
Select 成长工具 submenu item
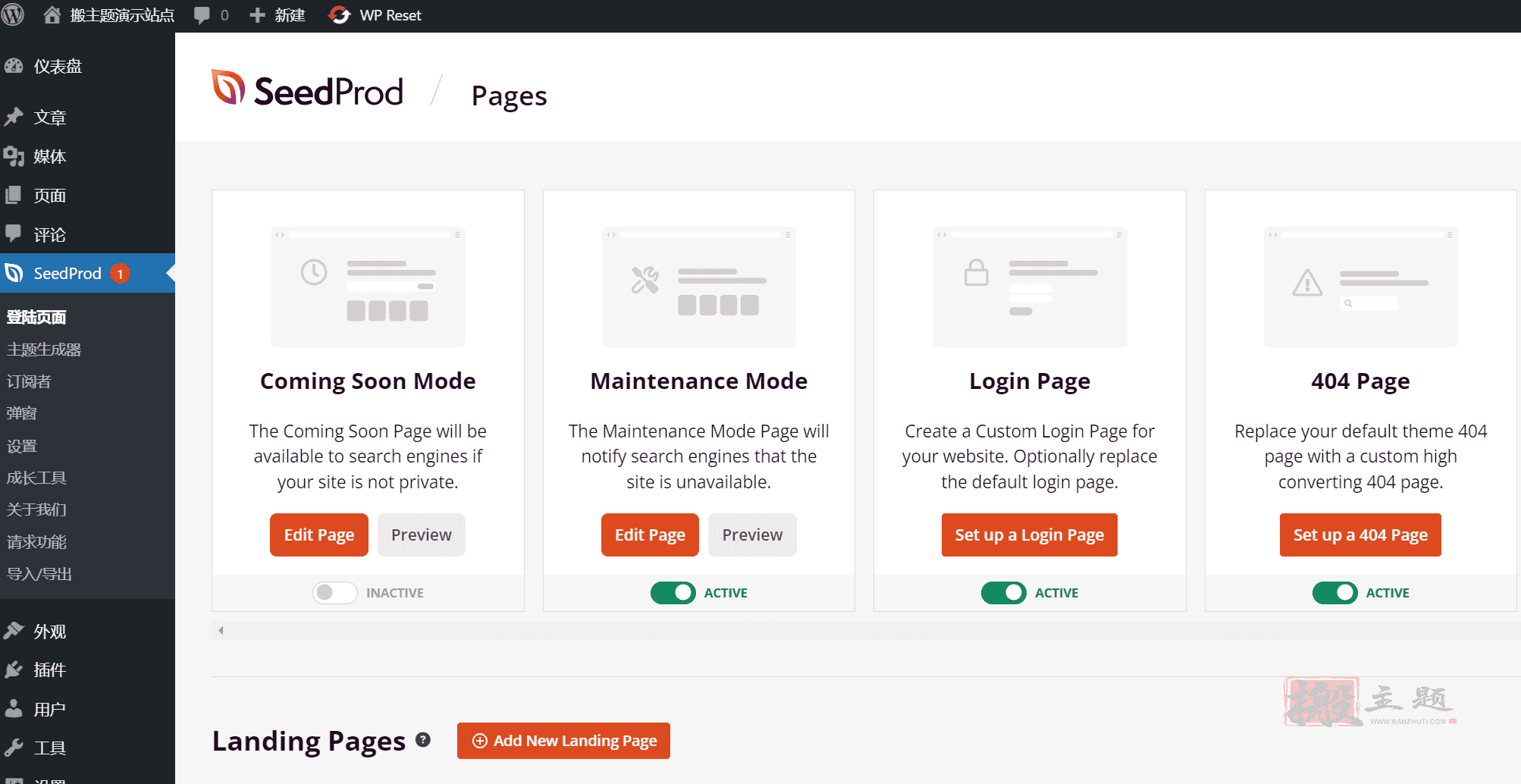click(x=36, y=478)
